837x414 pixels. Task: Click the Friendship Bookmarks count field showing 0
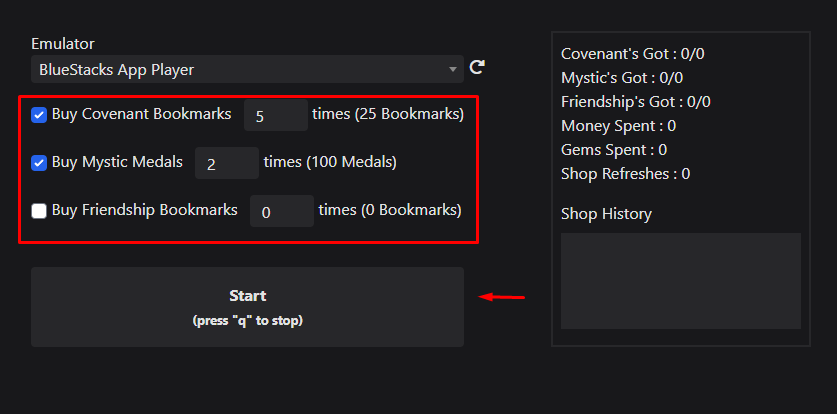(x=282, y=211)
